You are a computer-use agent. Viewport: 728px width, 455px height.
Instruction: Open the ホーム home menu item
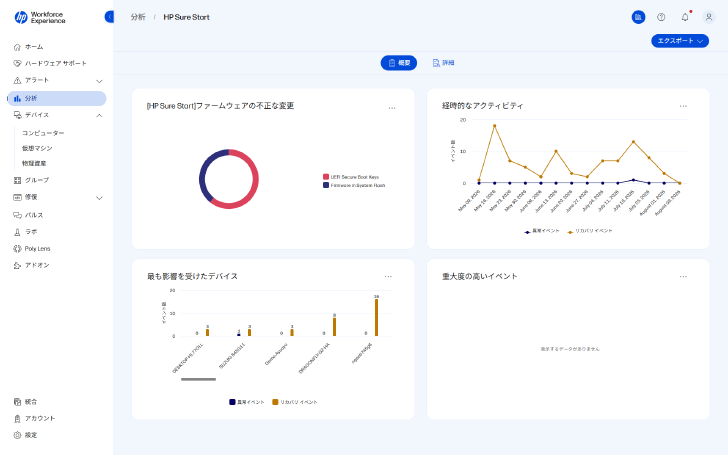coord(34,47)
